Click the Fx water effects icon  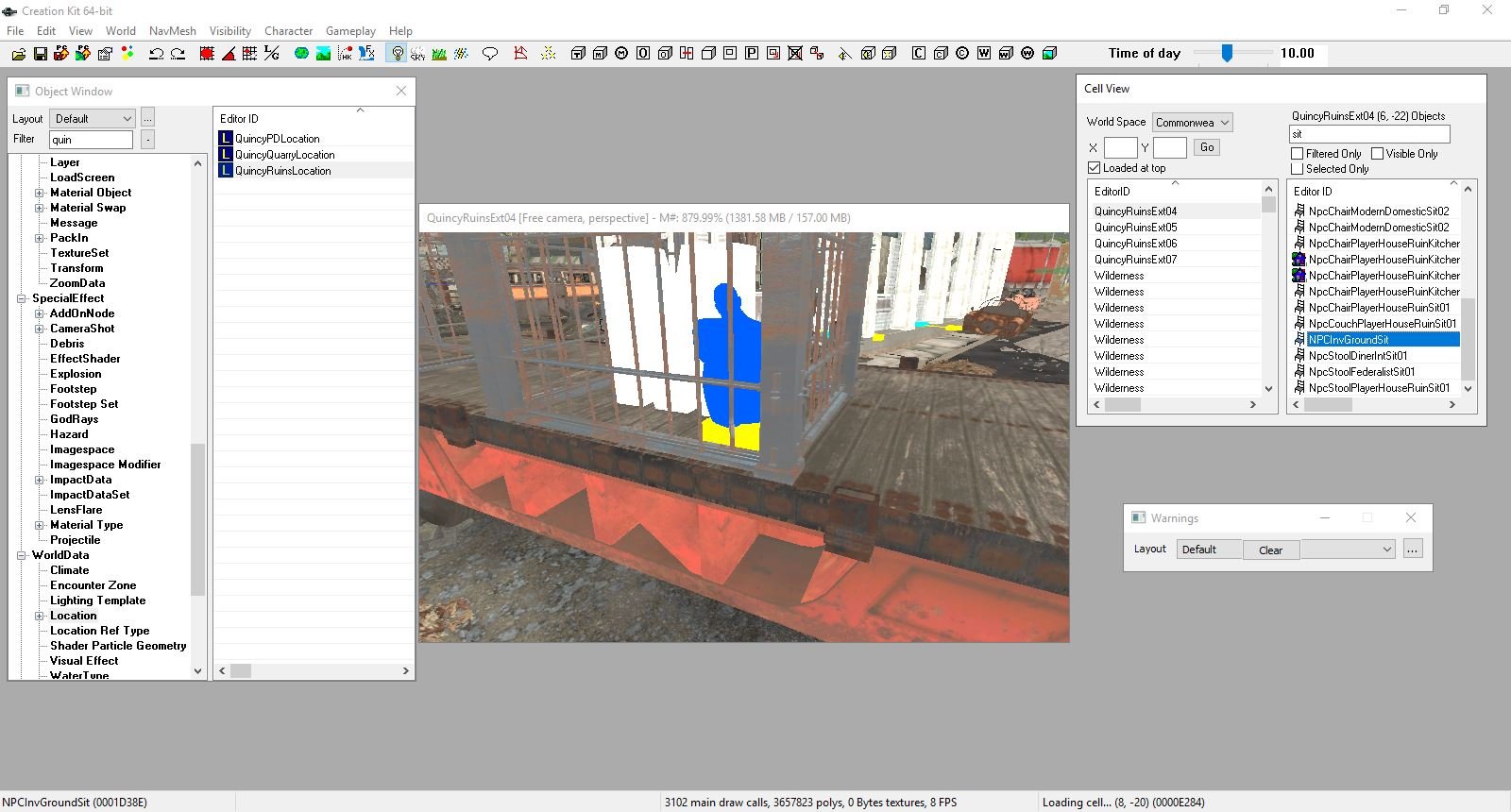(366, 54)
